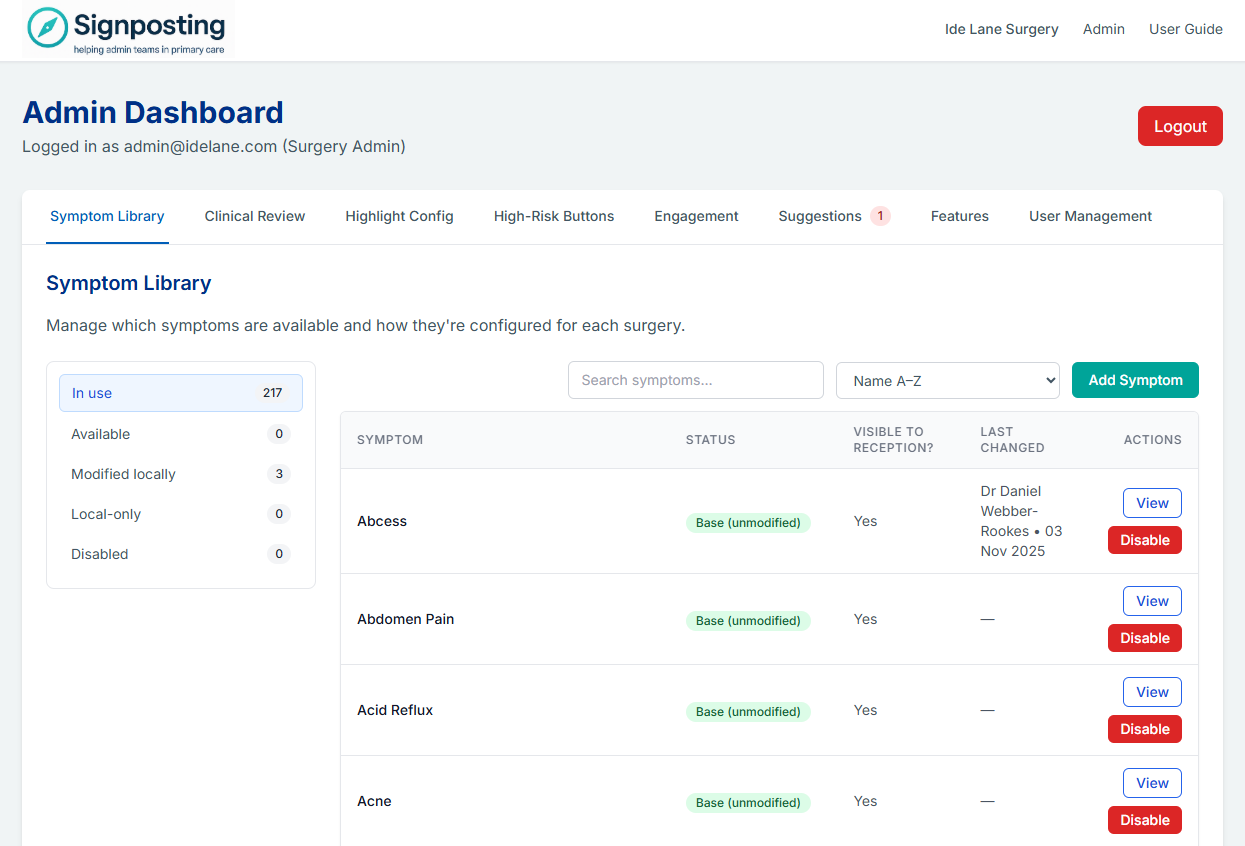Open the Name A–Z sort dropdown
Screen dimensions: 1245x846
pyautogui.click(x=947, y=380)
